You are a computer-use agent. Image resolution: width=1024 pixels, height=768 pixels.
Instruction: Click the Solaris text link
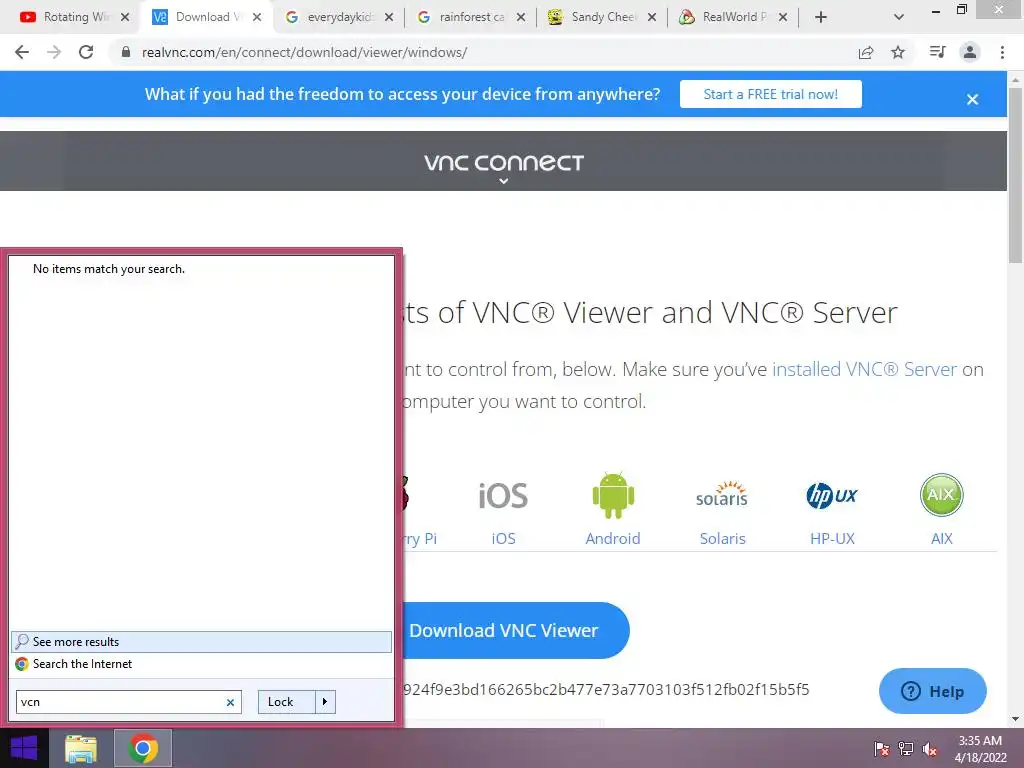coord(722,539)
